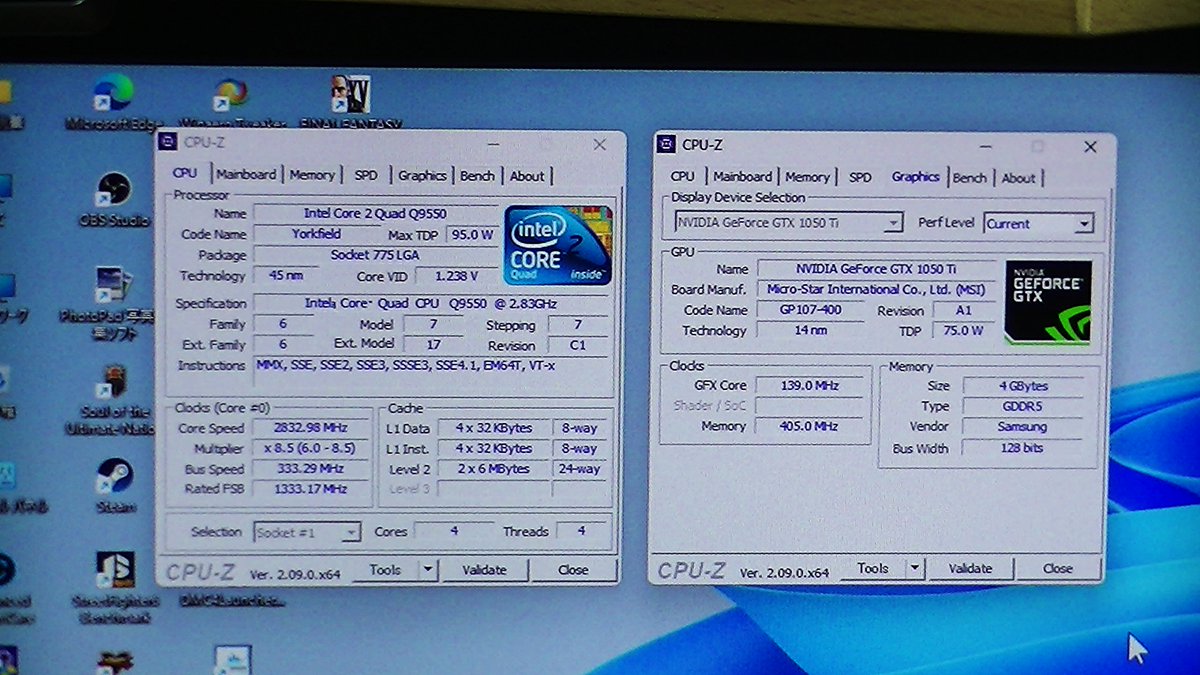Screen dimensions: 1200x675
Task: Click the Intel Core 2 Quad logo
Action: (x=557, y=245)
